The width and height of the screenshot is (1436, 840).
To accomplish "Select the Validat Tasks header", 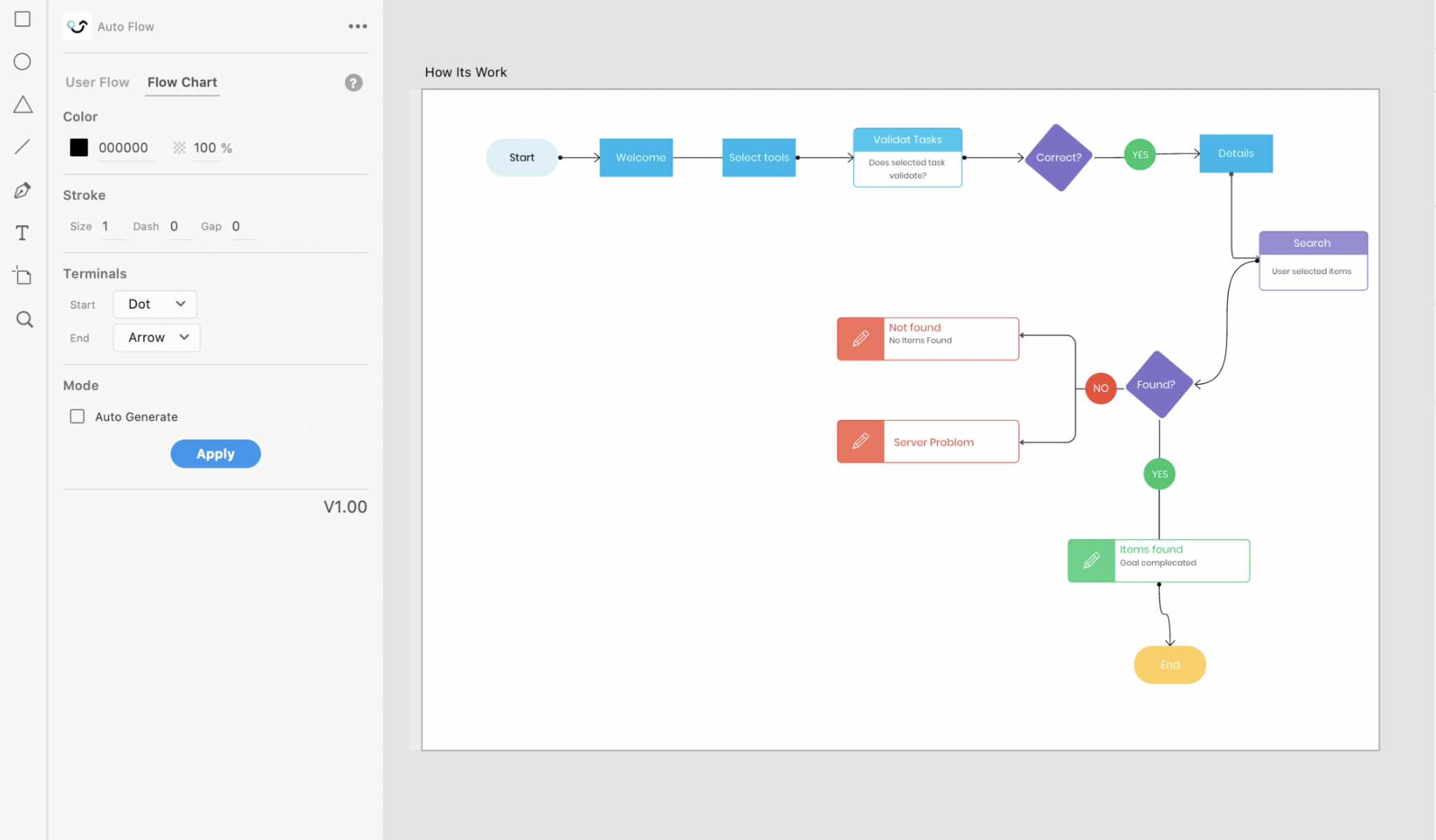I will [x=907, y=140].
